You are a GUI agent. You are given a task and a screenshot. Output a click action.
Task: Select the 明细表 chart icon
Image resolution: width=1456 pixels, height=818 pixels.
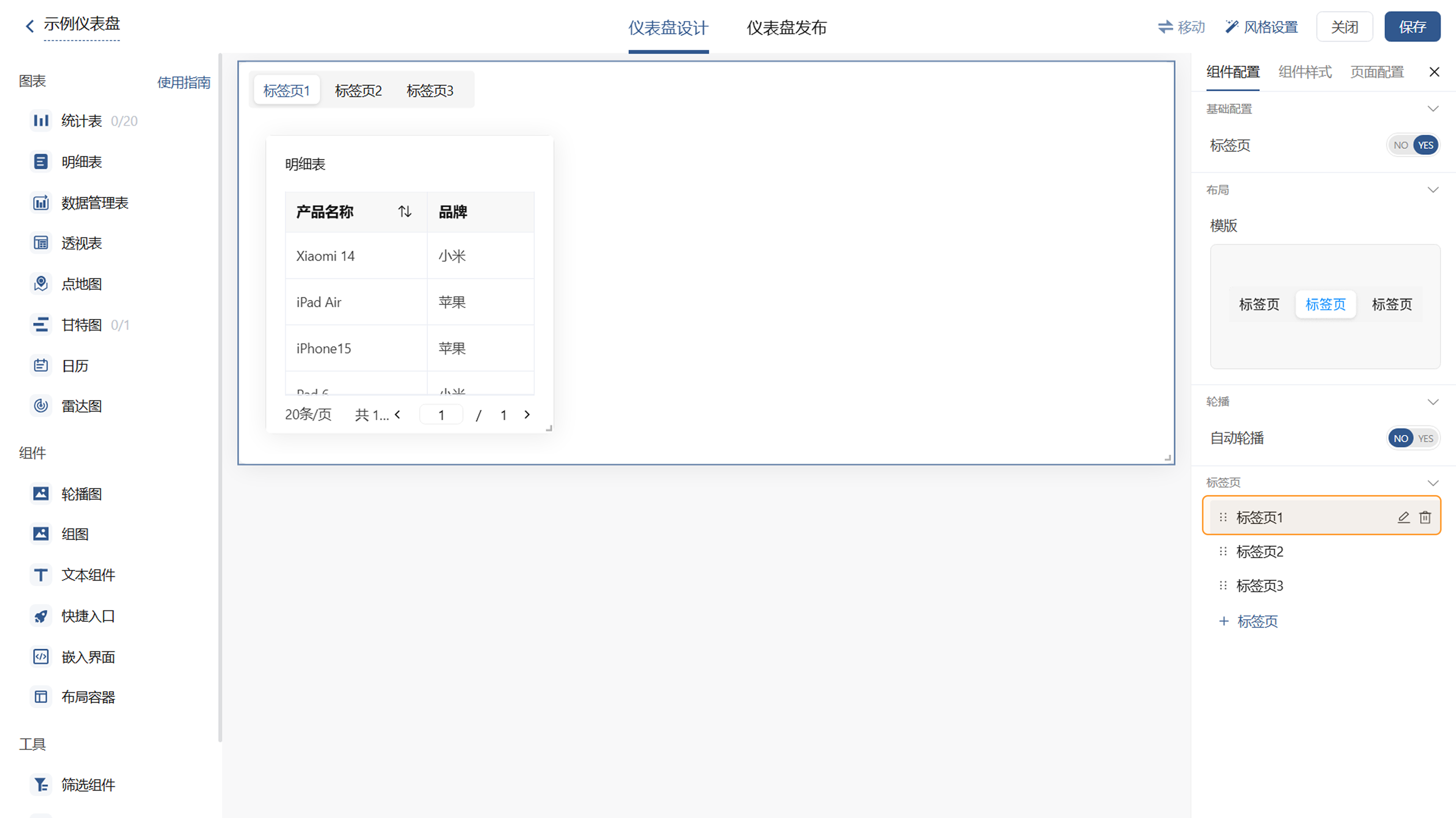41,161
